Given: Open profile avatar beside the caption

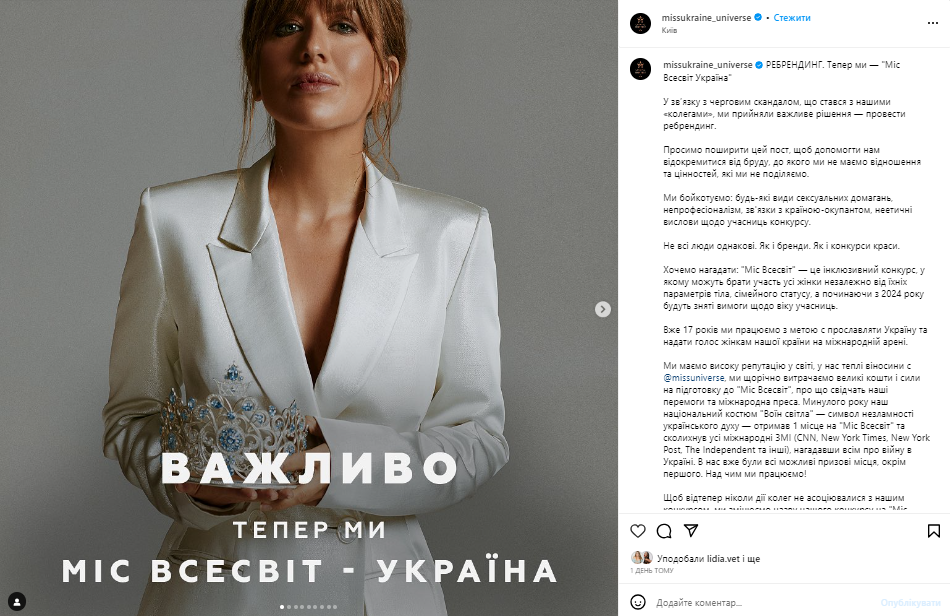Looking at the screenshot, I should (x=640, y=69).
